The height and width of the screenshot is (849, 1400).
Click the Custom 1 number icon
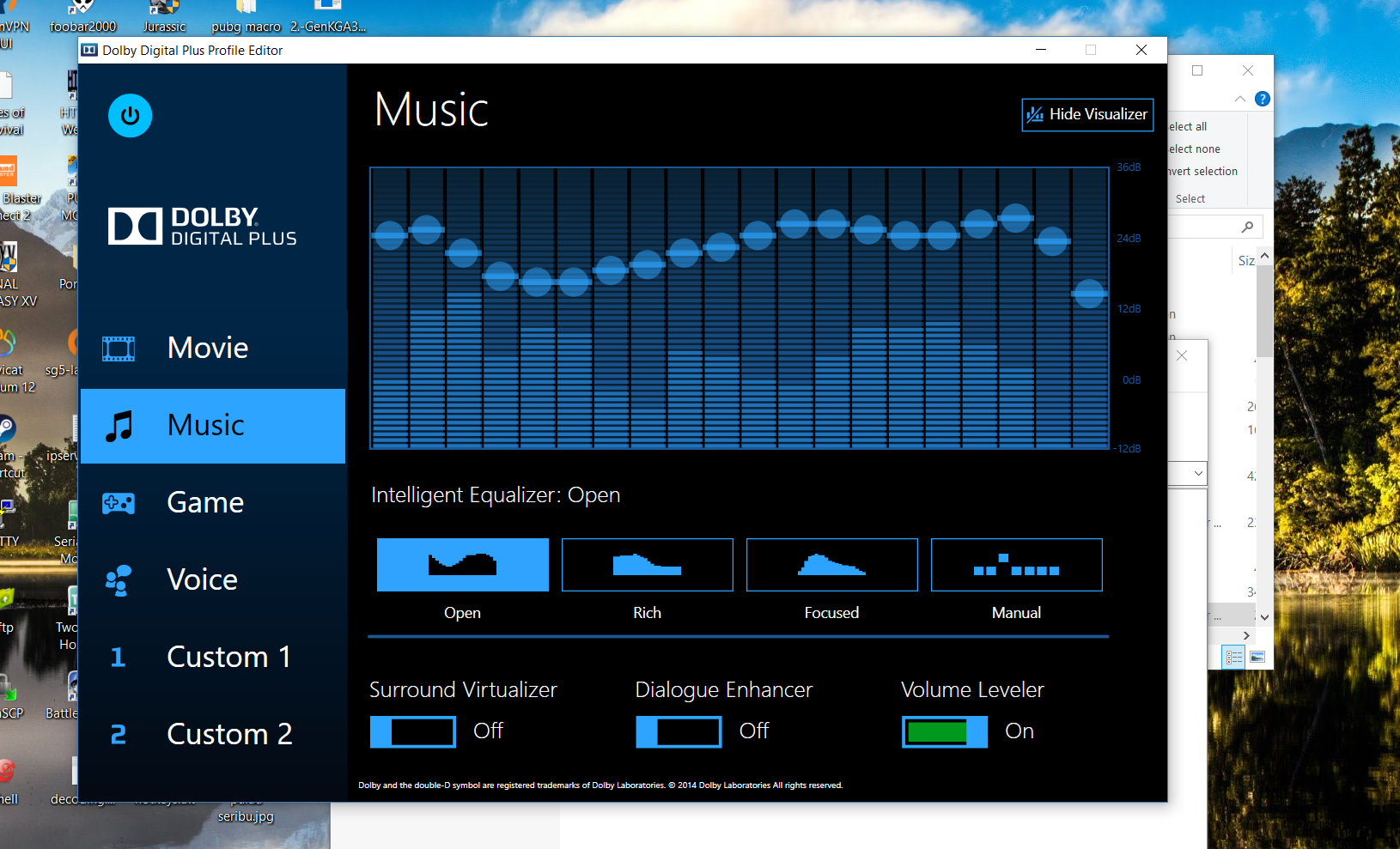[x=119, y=658]
